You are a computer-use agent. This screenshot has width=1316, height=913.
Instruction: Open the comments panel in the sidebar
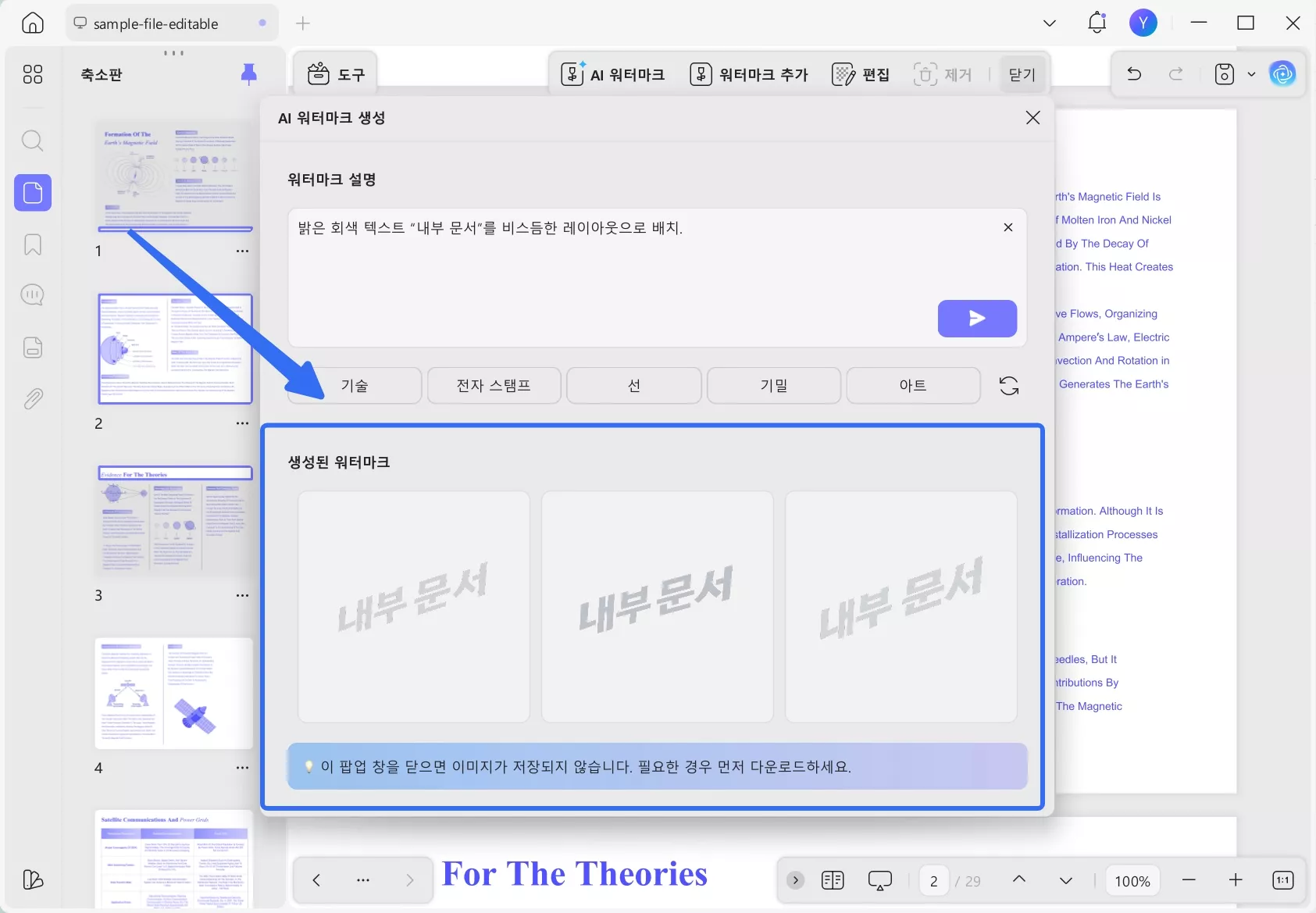(33, 294)
